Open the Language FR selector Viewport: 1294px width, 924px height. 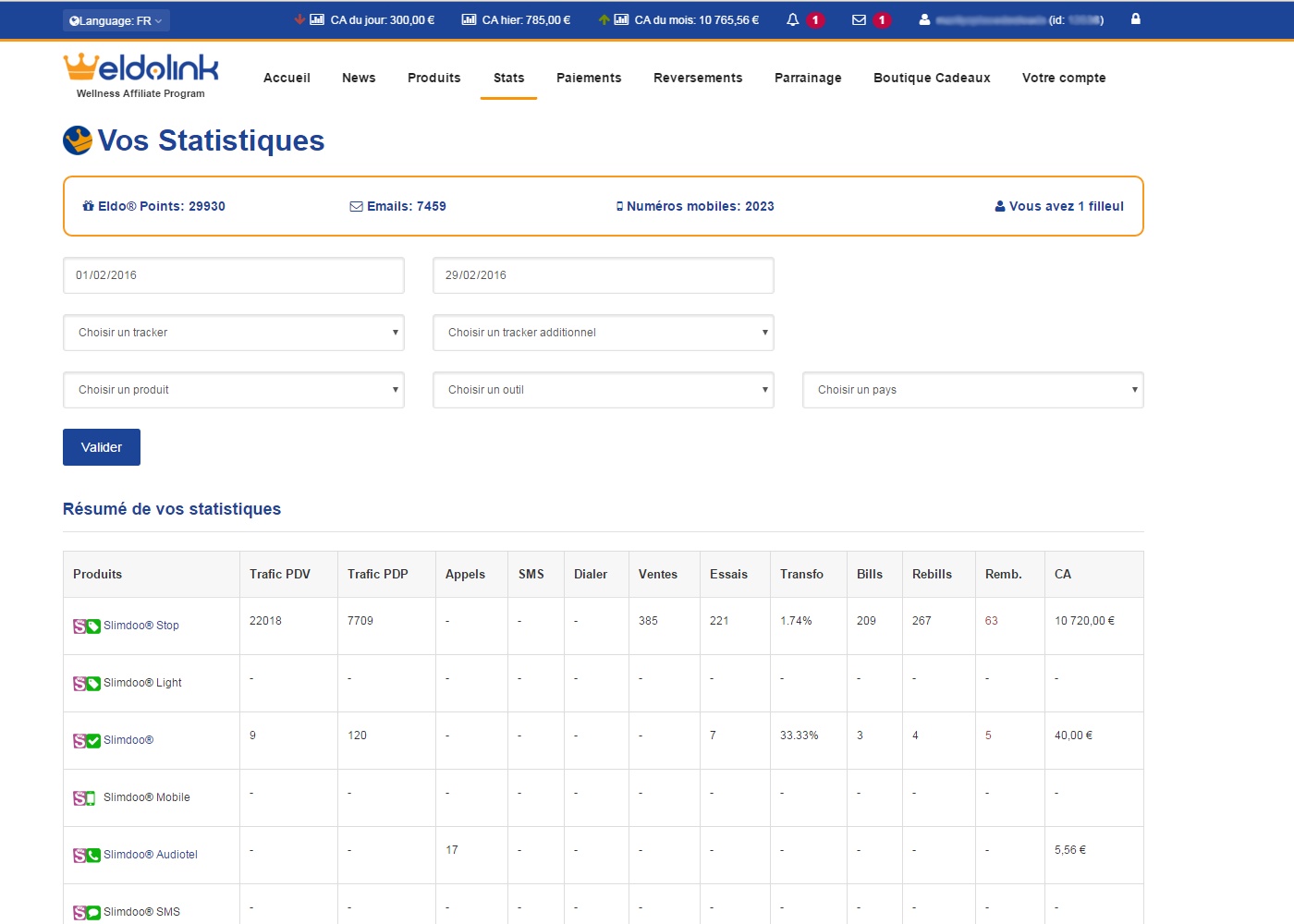tap(116, 20)
